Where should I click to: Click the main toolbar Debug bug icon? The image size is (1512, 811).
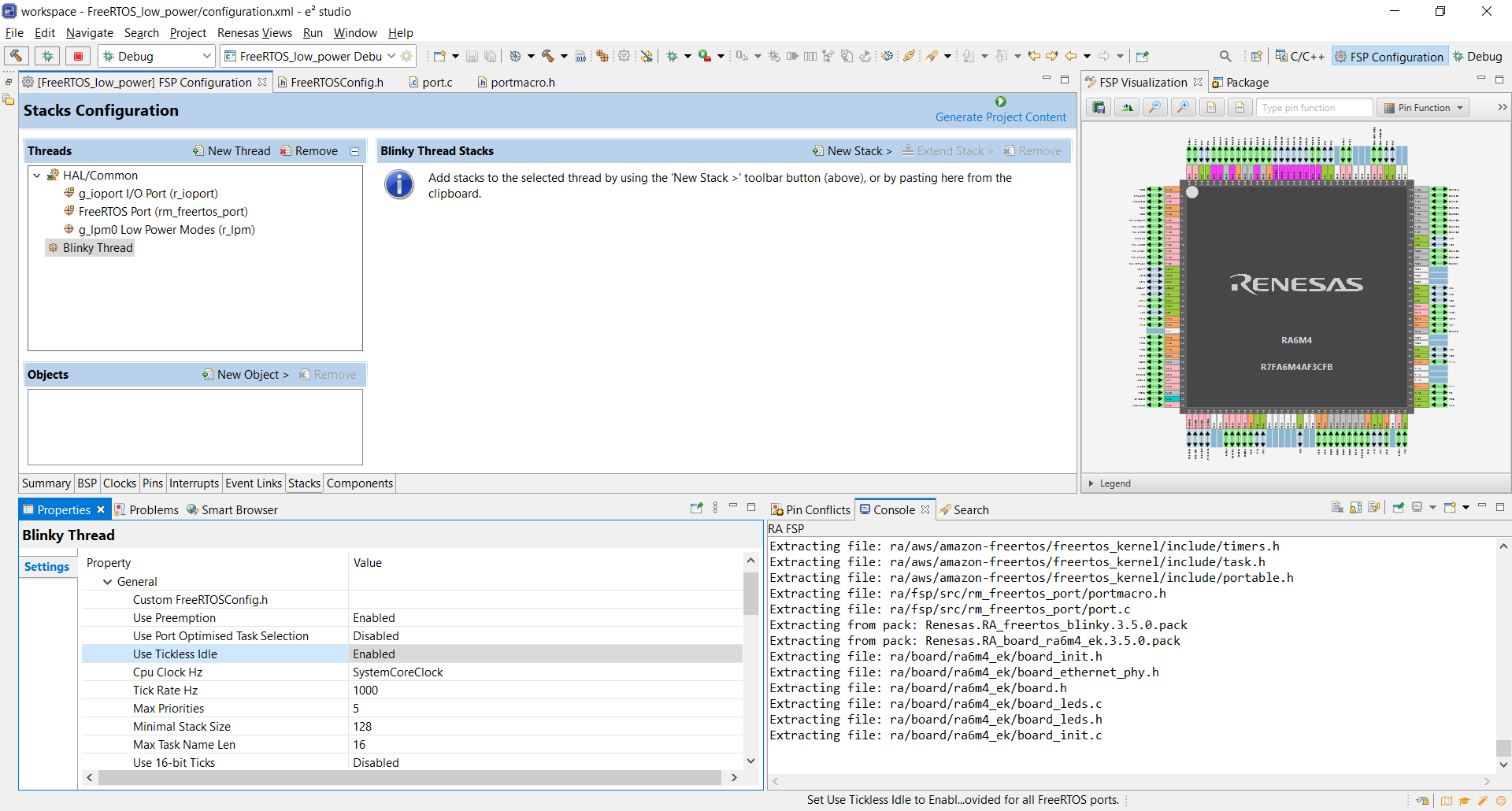coord(672,56)
